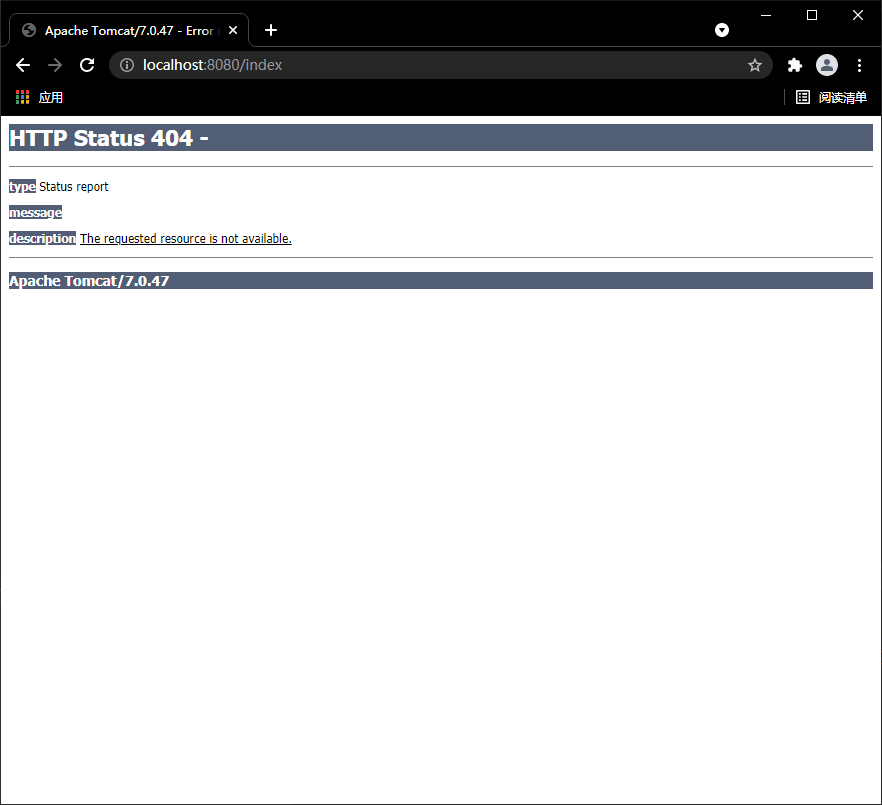The width and height of the screenshot is (882, 805).
Task: Minimize the browser window
Action: (x=766, y=15)
